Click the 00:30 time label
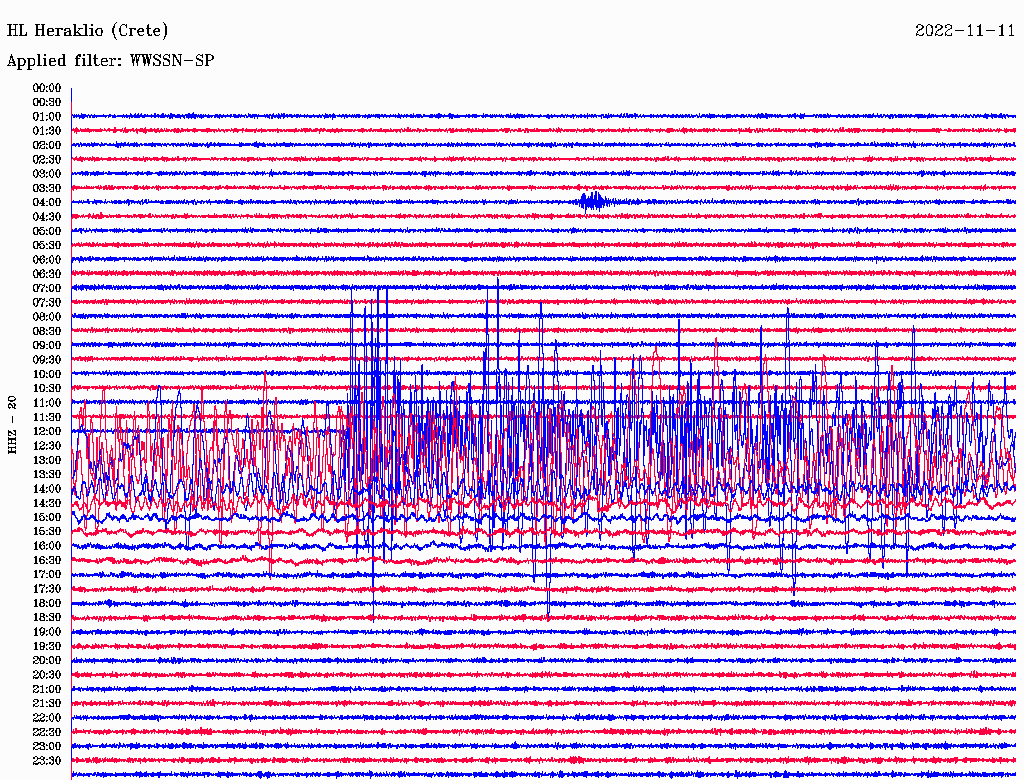 (x=47, y=102)
